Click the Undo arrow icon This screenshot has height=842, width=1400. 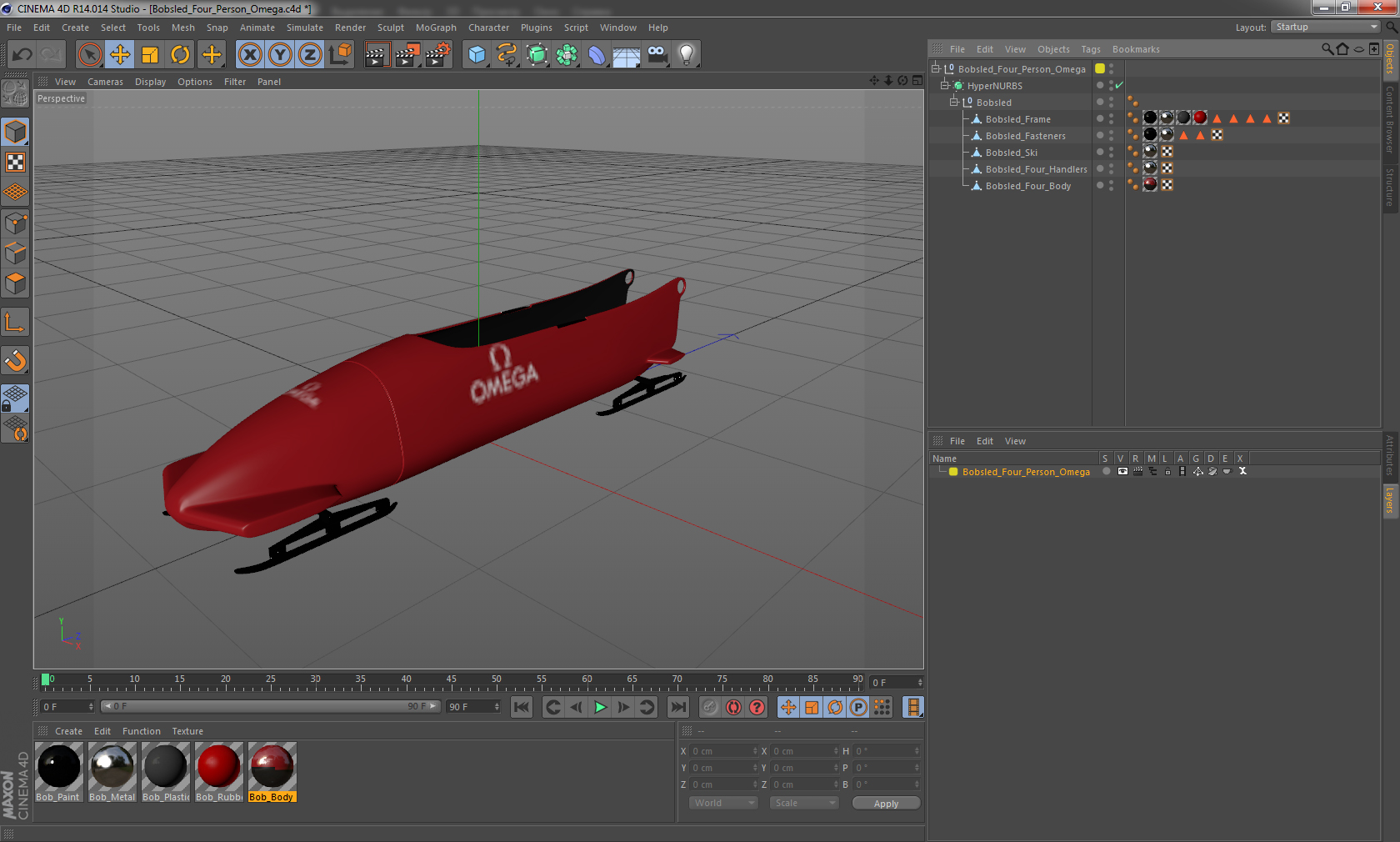(22, 55)
